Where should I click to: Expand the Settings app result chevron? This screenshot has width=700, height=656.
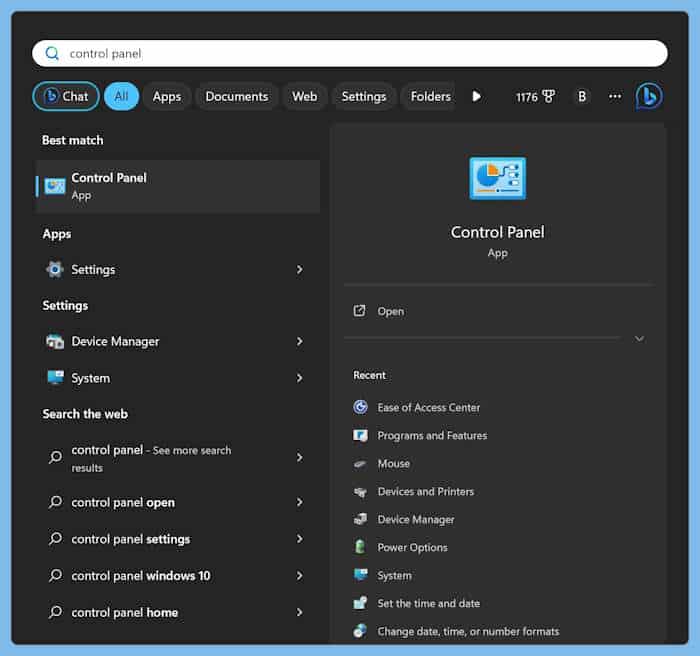[x=300, y=269]
